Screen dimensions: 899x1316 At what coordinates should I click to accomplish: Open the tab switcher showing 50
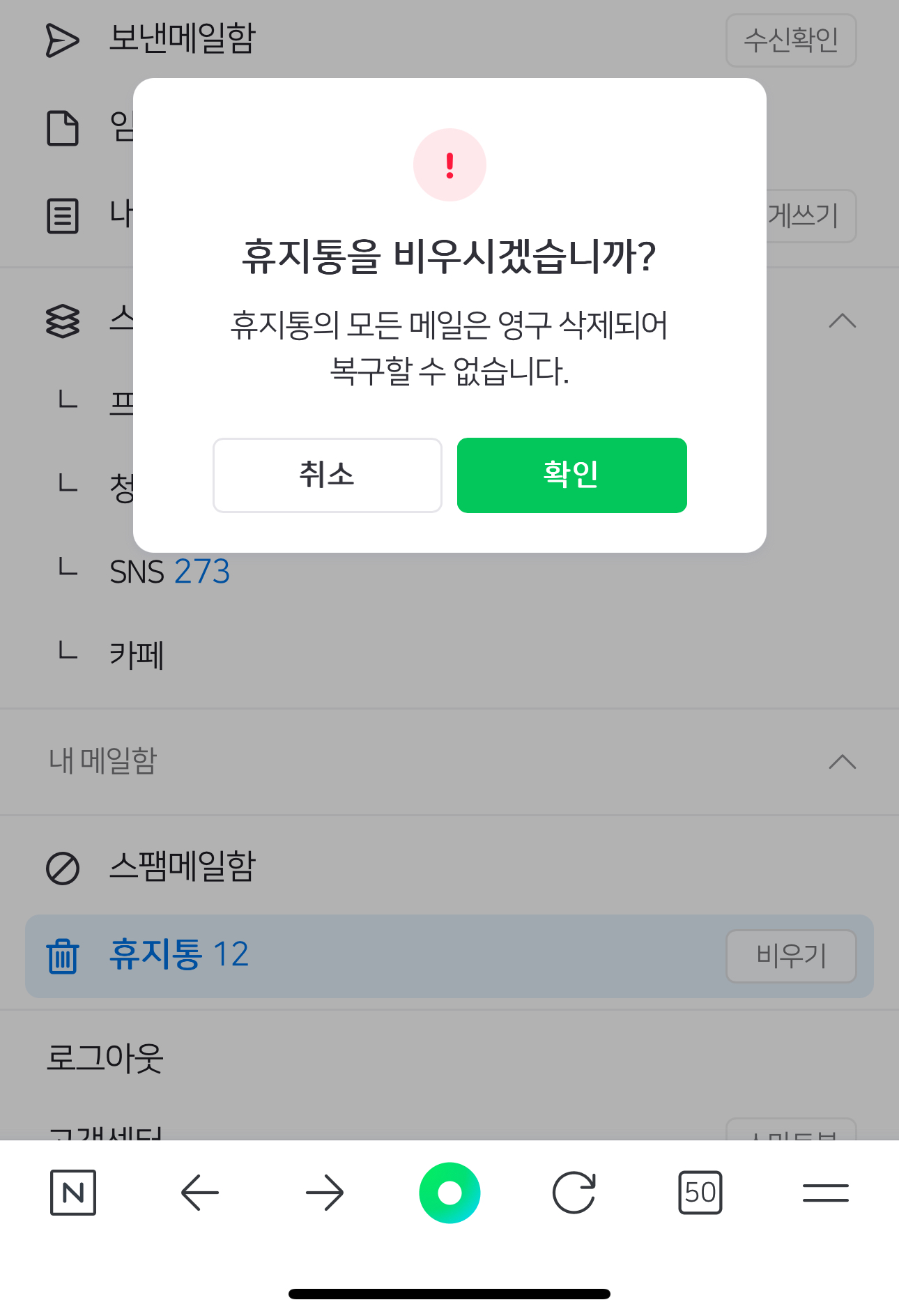700,1193
